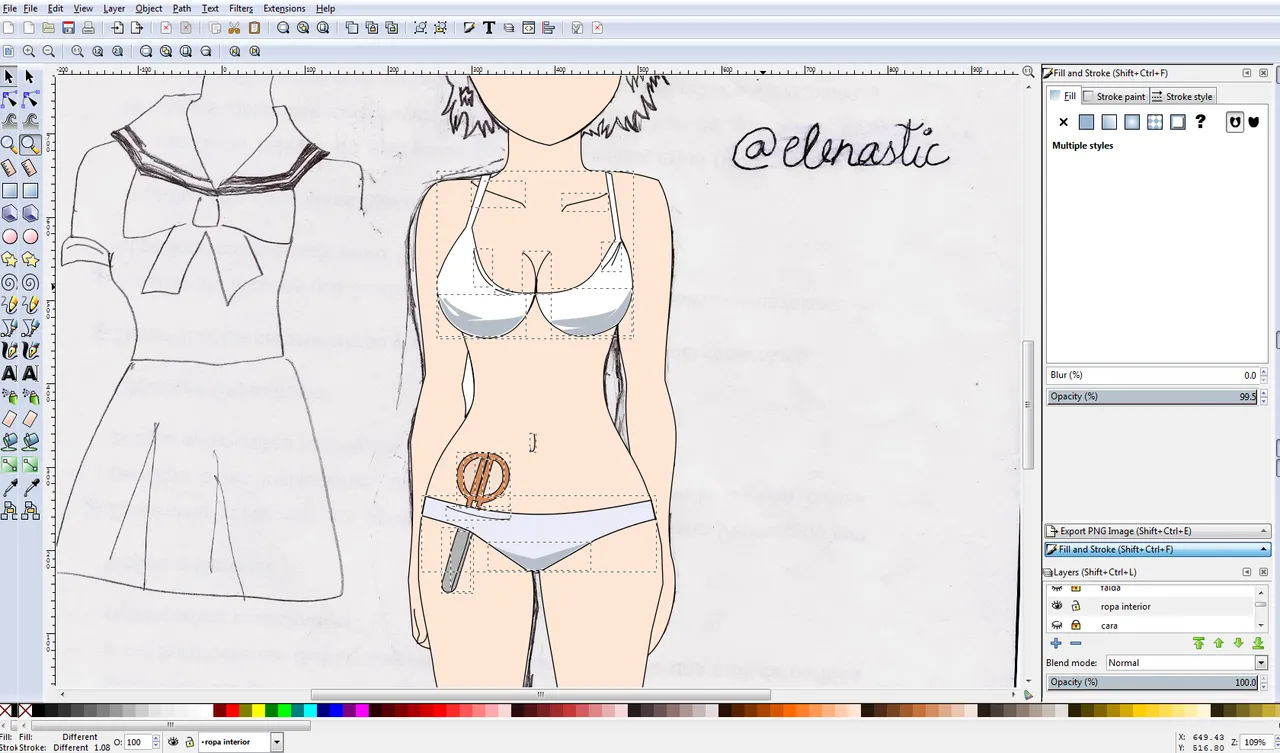Open Fill and Stroke toolbar icon

click(468, 28)
